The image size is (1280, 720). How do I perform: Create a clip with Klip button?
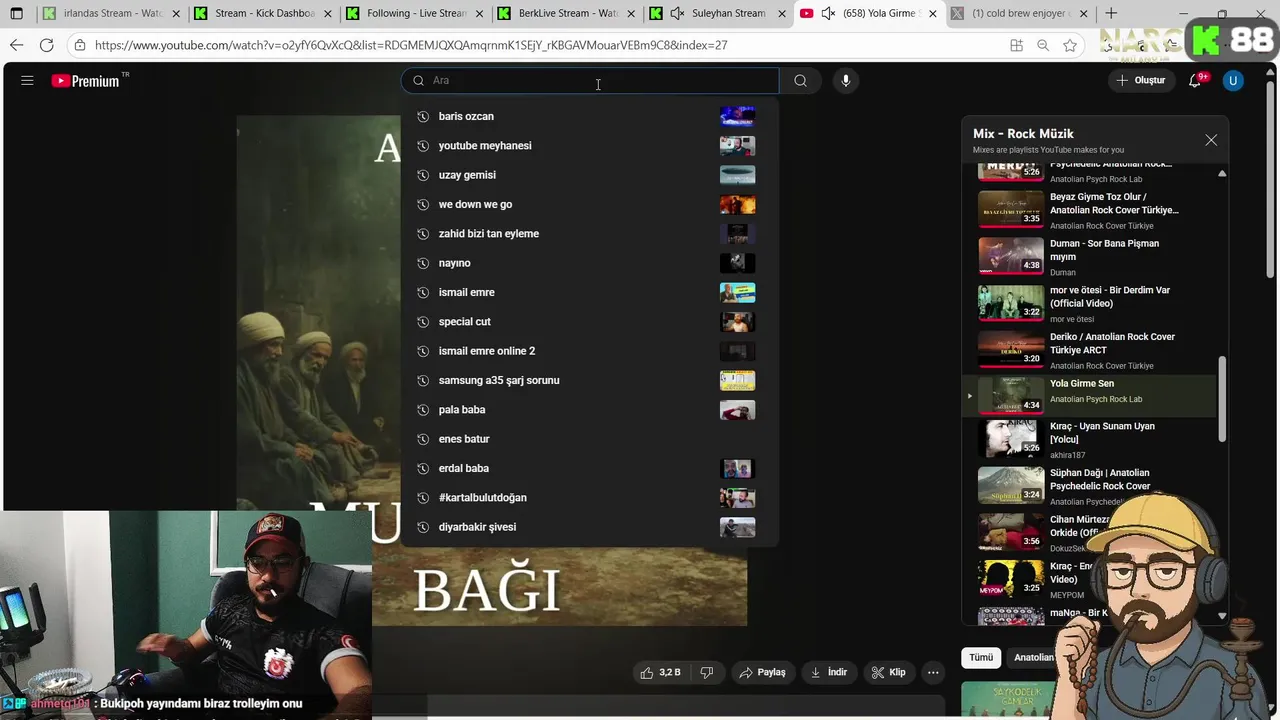[888, 672]
